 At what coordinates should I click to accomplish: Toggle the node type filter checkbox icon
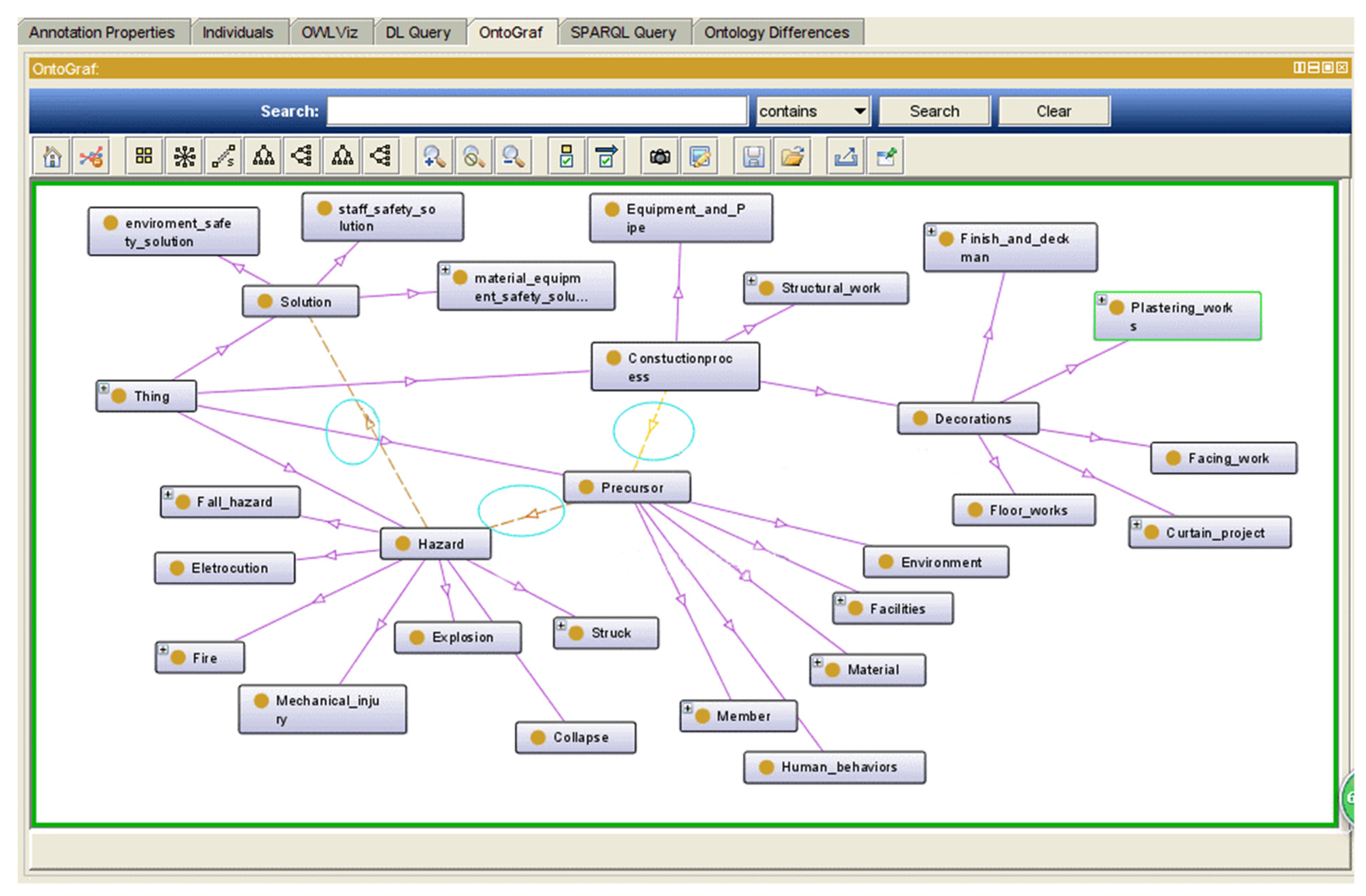567,156
